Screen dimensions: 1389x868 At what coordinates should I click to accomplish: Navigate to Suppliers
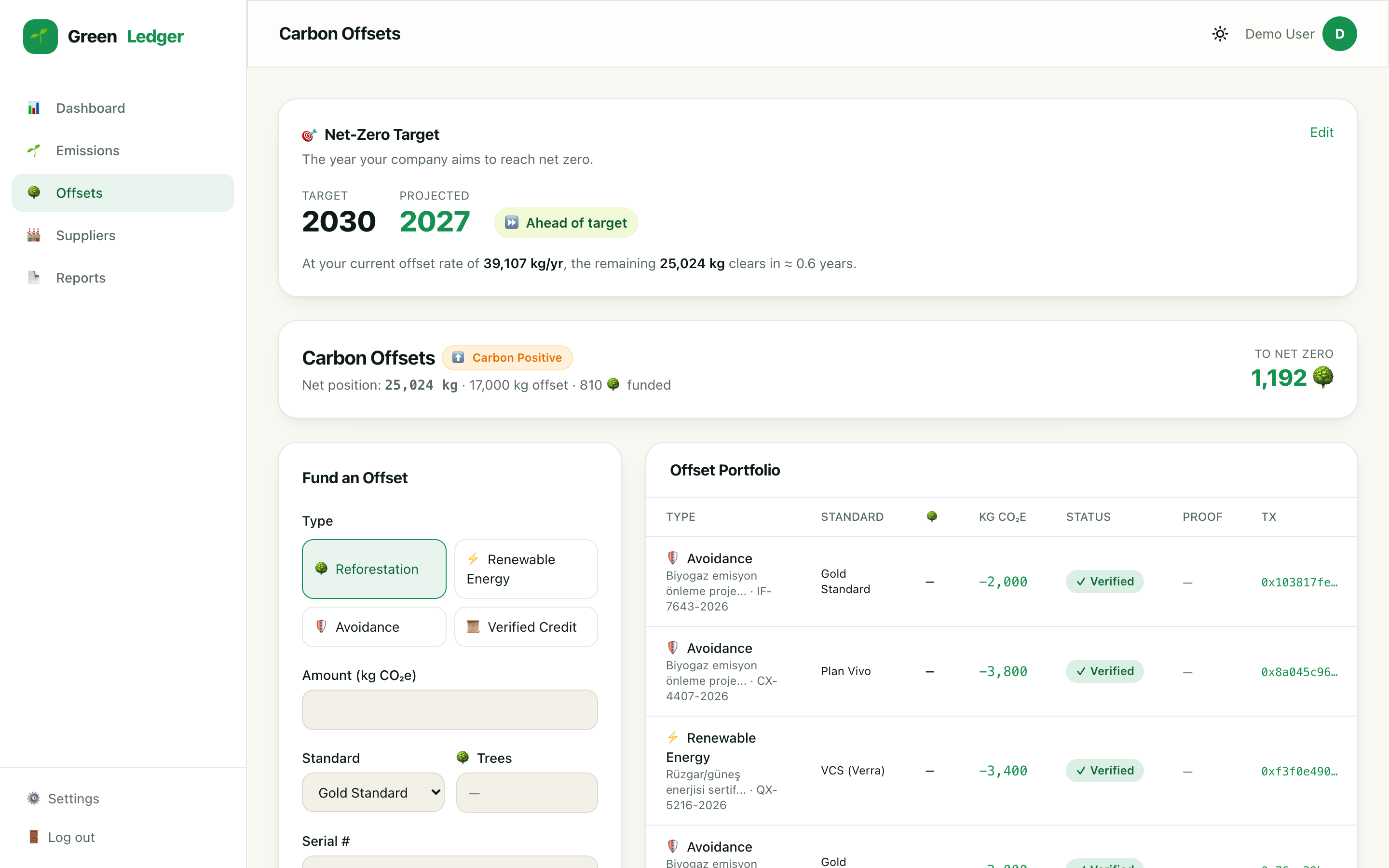click(x=123, y=235)
